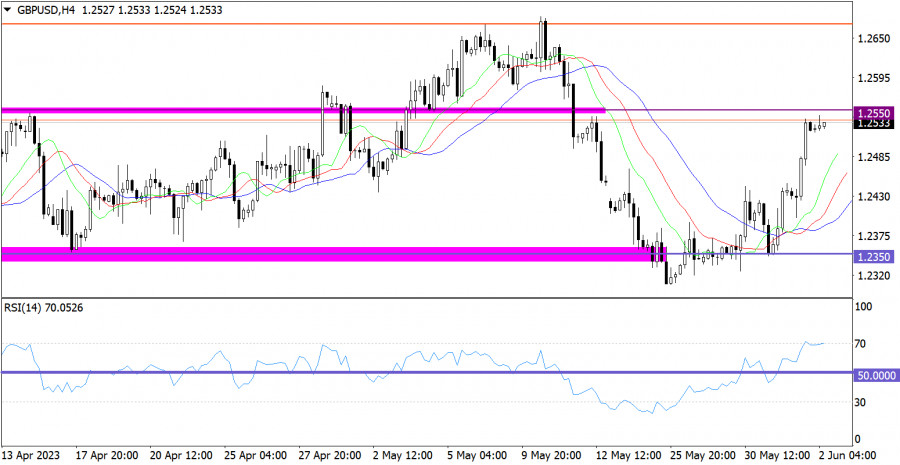The image size is (900, 465).
Task: Click the 1.2650 price axis label
Action: pyautogui.click(x=873, y=39)
